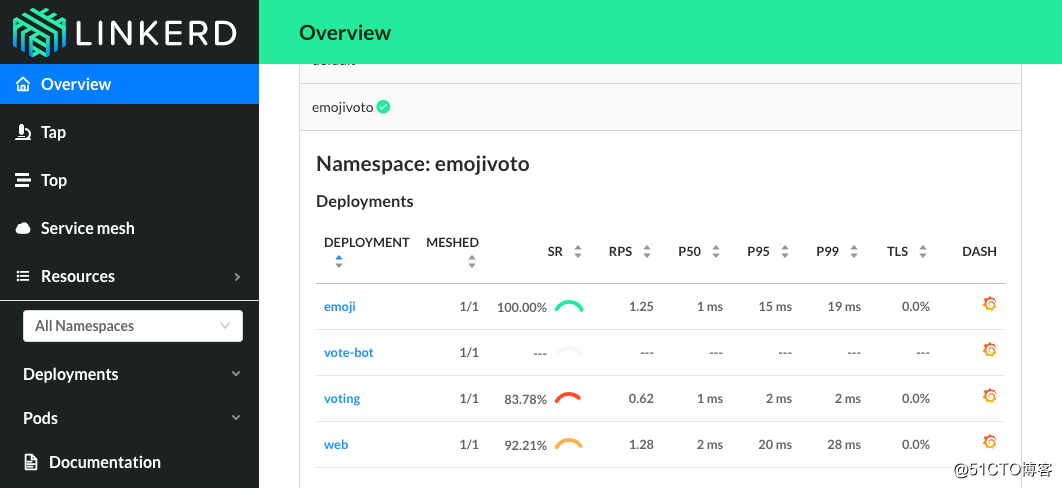Open Grafana dashboard for web

990,442
